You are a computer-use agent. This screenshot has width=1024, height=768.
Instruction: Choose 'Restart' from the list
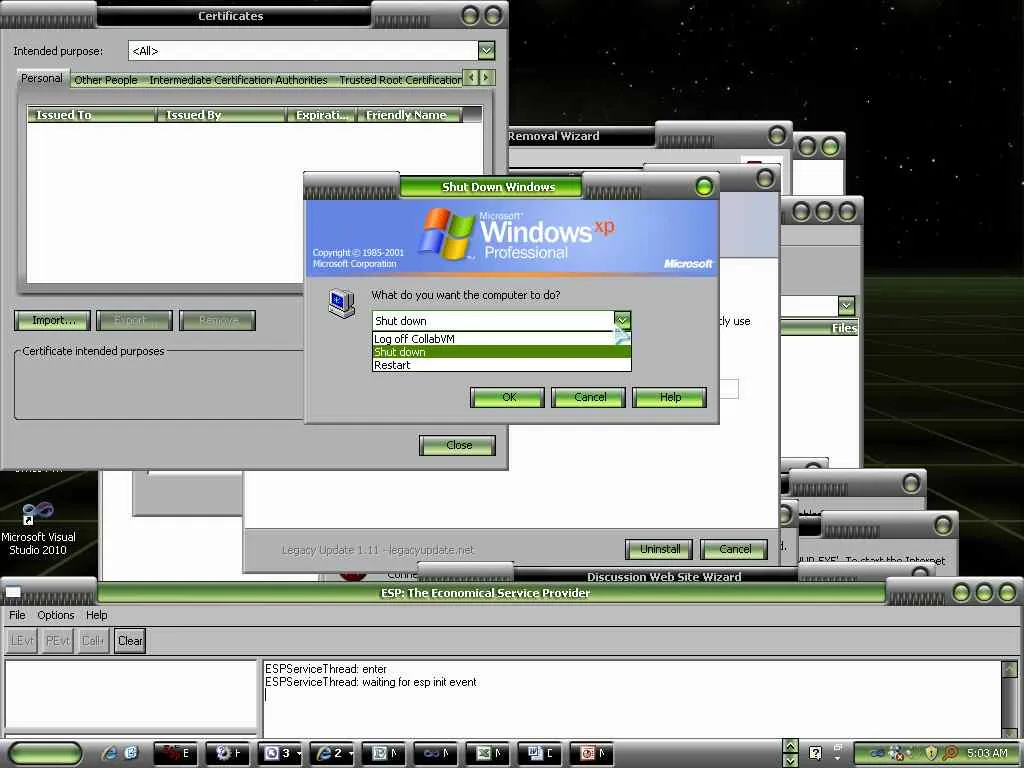coord(502,365)
